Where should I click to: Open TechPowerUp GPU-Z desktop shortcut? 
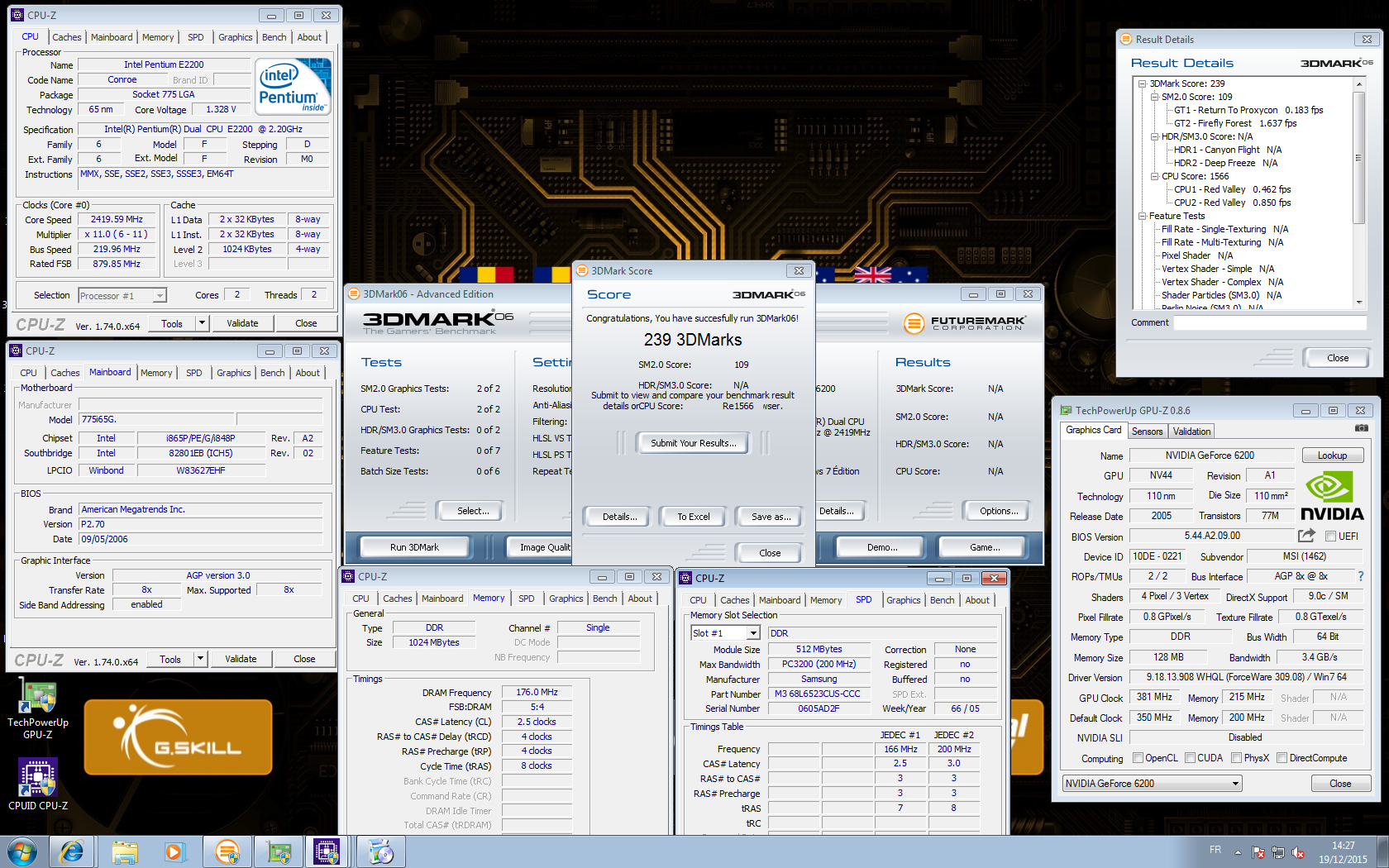[38, 708]
